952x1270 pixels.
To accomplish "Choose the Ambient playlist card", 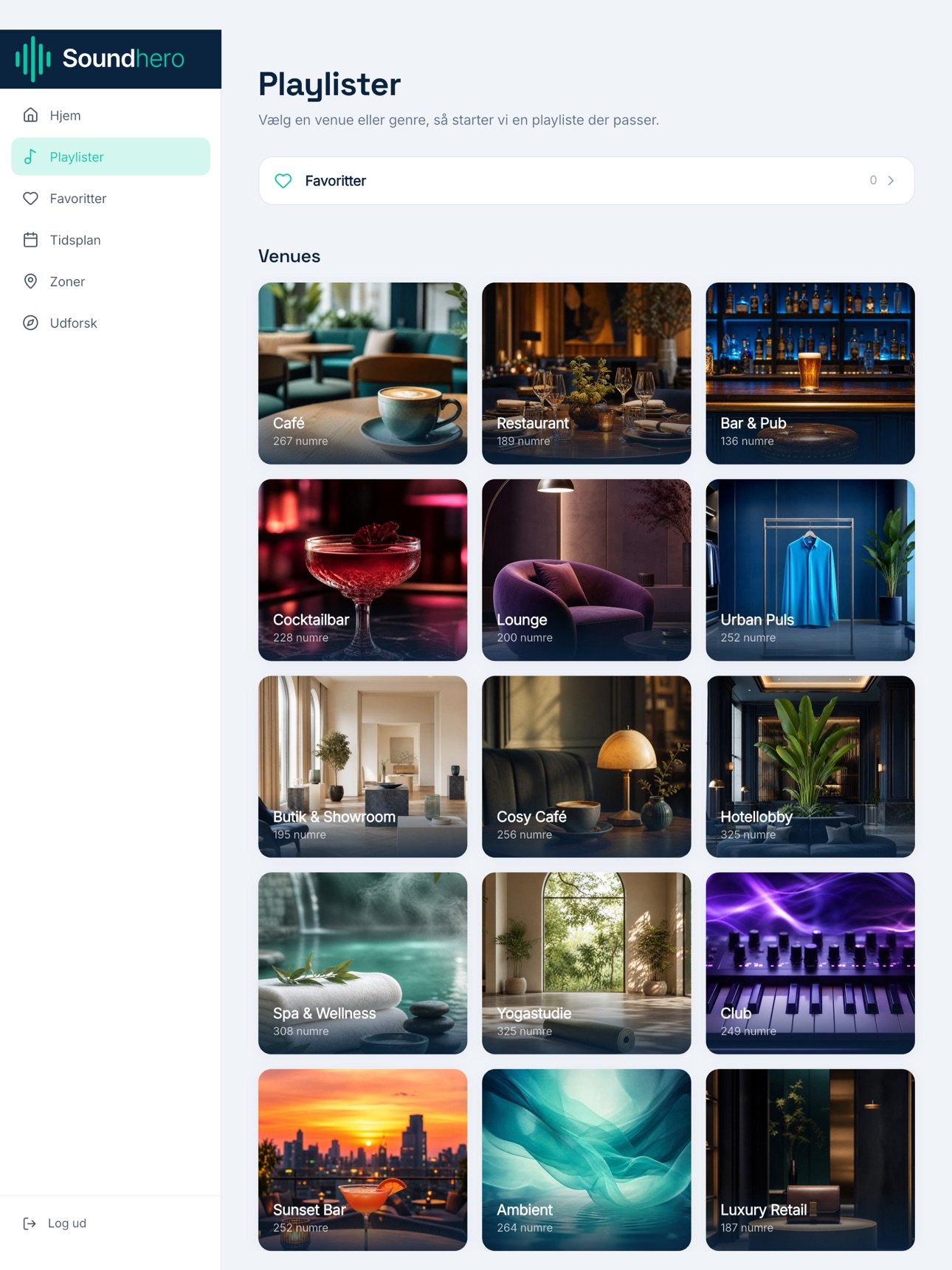I will (x=586, y=1160).
